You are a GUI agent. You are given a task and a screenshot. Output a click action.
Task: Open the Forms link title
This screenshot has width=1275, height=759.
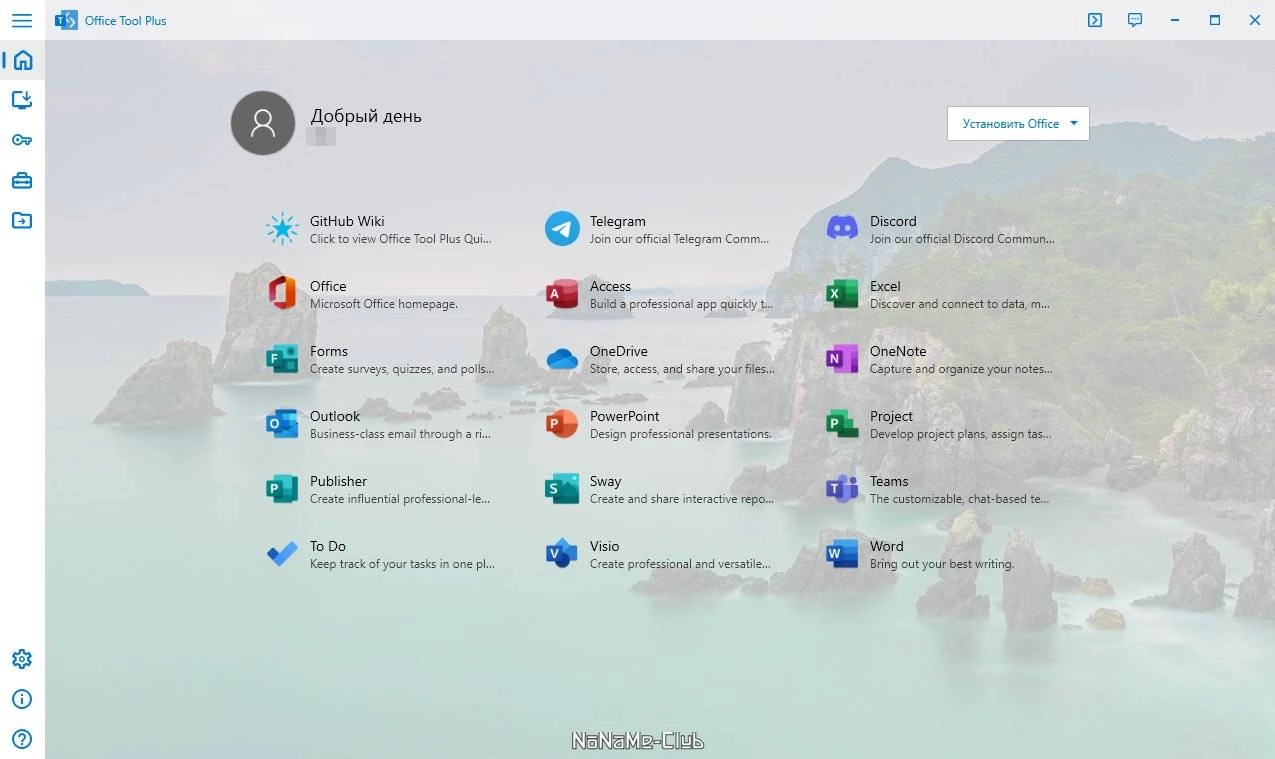[329, 351]
